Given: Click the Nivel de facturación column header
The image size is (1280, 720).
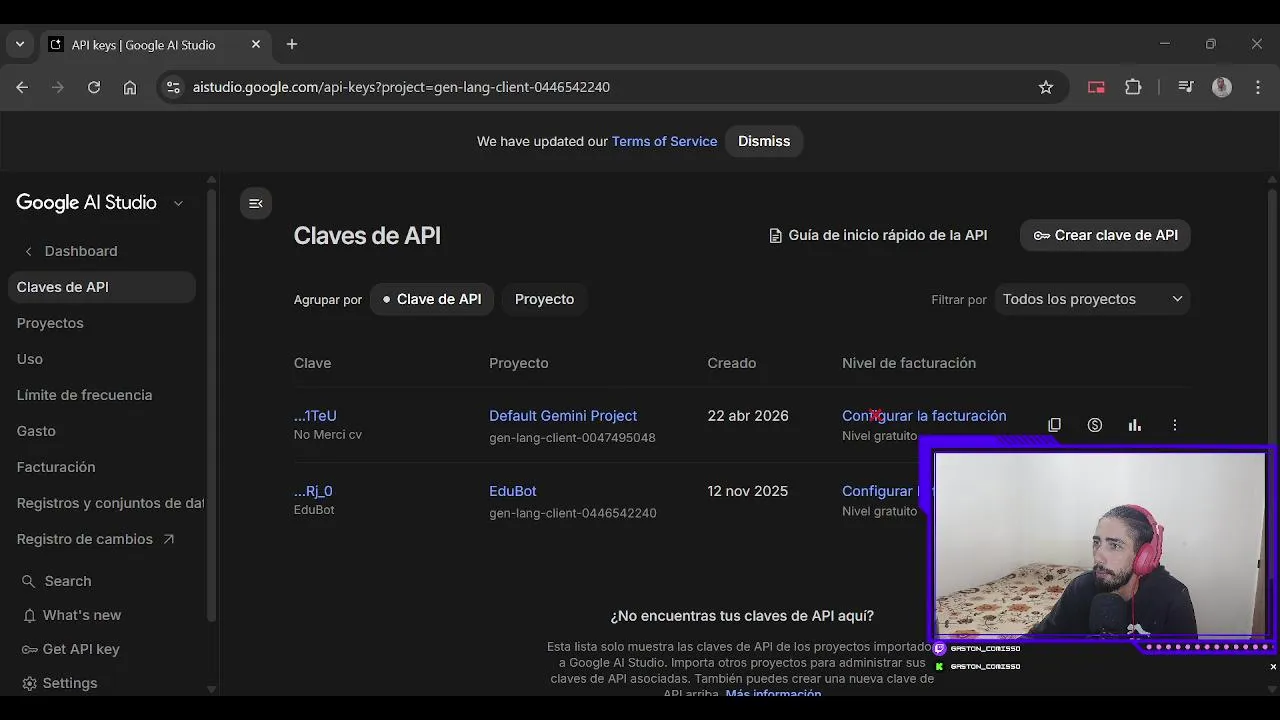Looking at the screenshot, I should click(909, 363).
